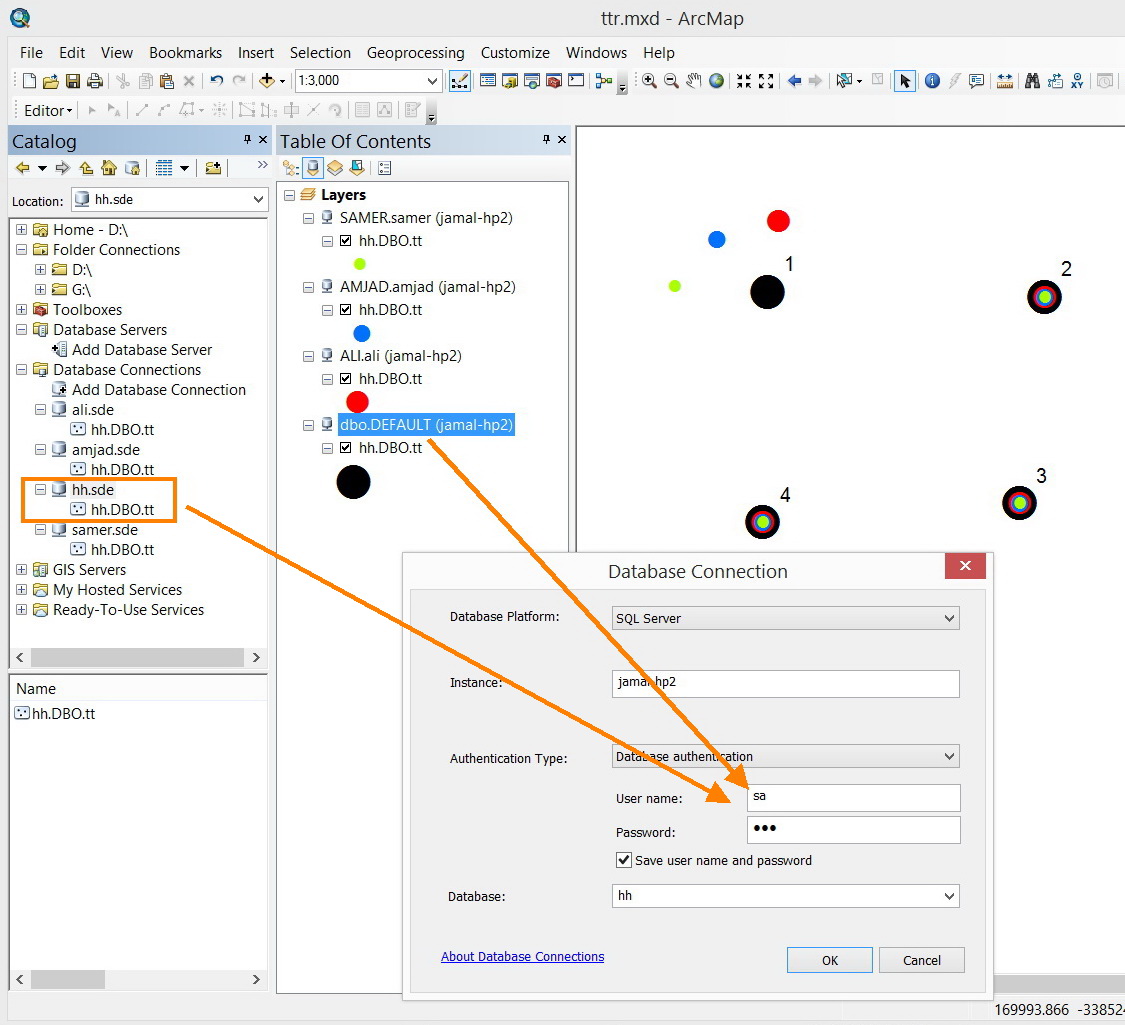Activate the Select Elements arrow tool
This screenshot has width=1125, height=1025.
(x=905, y=81)
